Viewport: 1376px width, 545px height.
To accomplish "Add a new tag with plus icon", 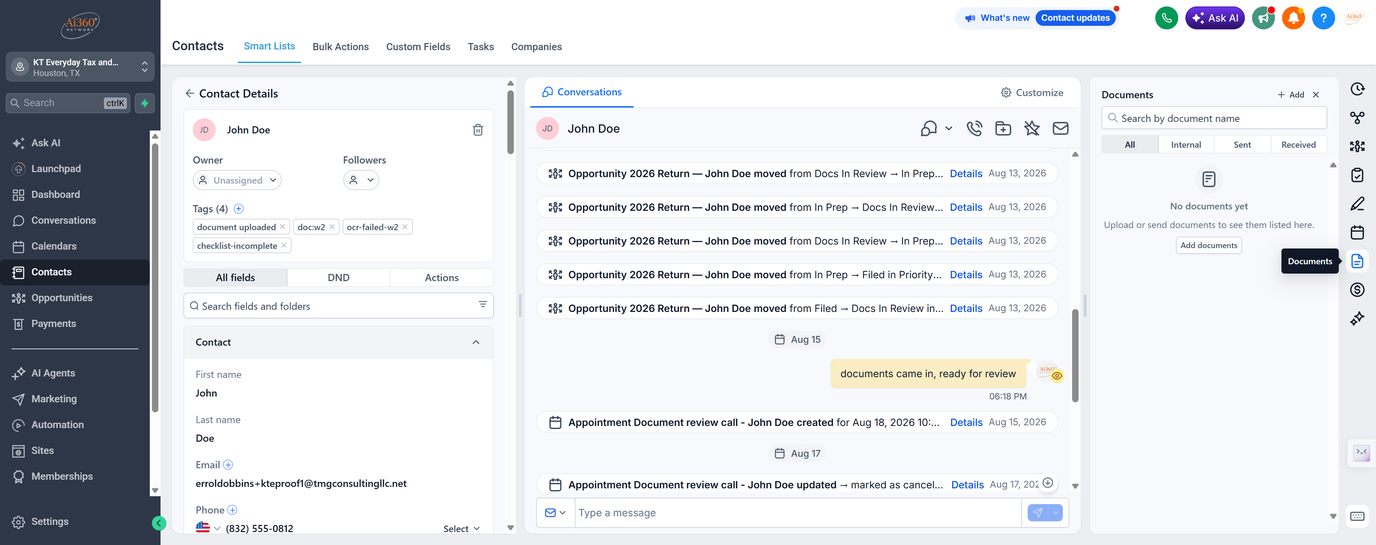I will pos(238,209).
